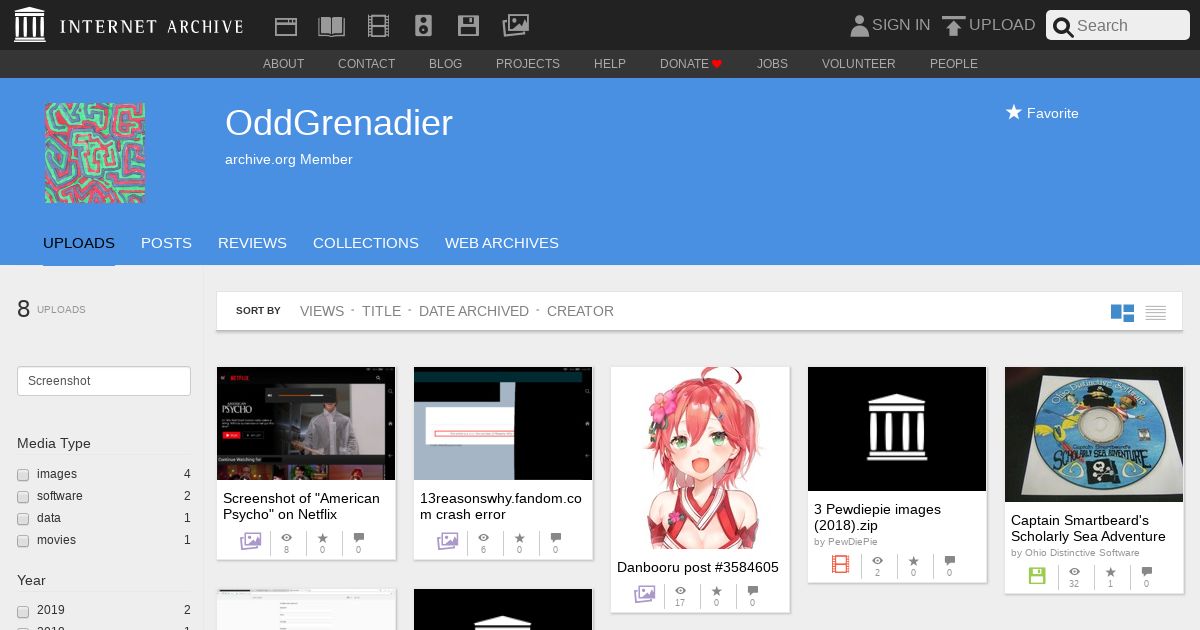
Task: Open the Texts book icon in top bar
Action: pos(331,26)
